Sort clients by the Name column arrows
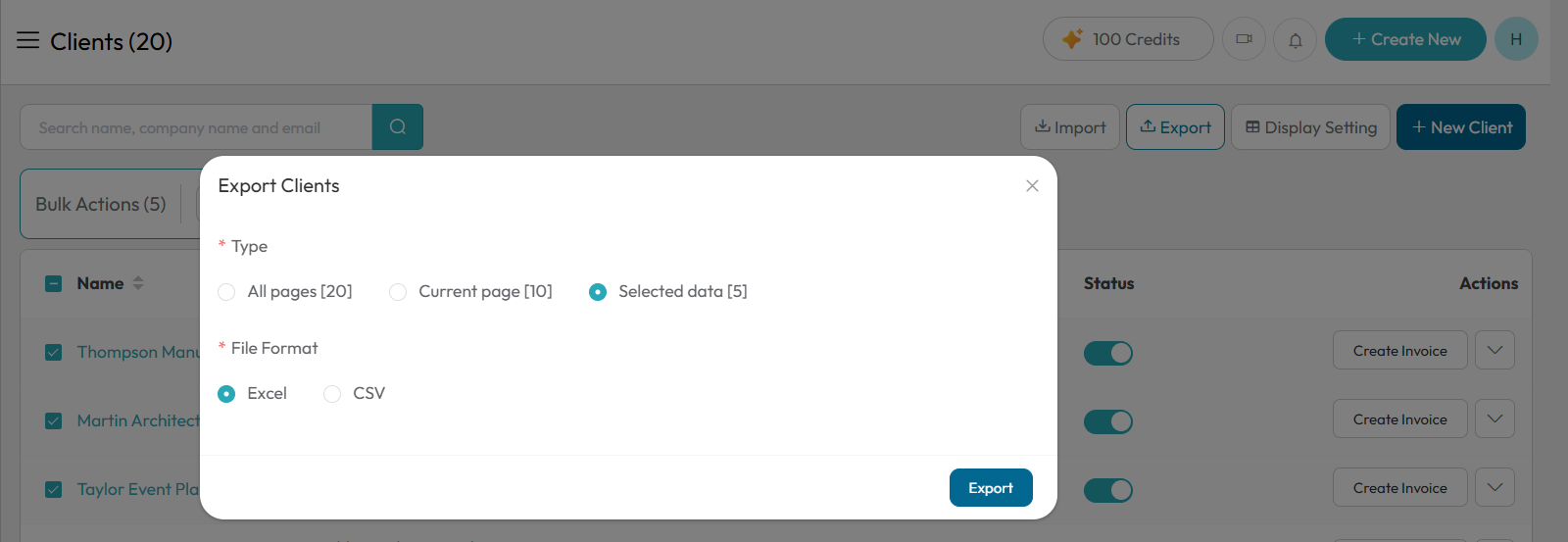The image size is (1568, 542). click(x=138, y=283)
